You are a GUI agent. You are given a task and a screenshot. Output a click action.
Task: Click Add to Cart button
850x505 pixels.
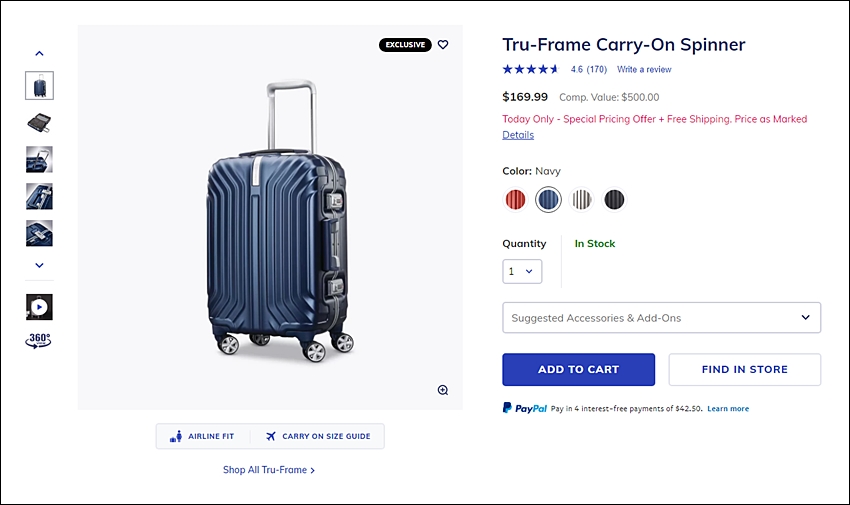[x=578, y=370]
